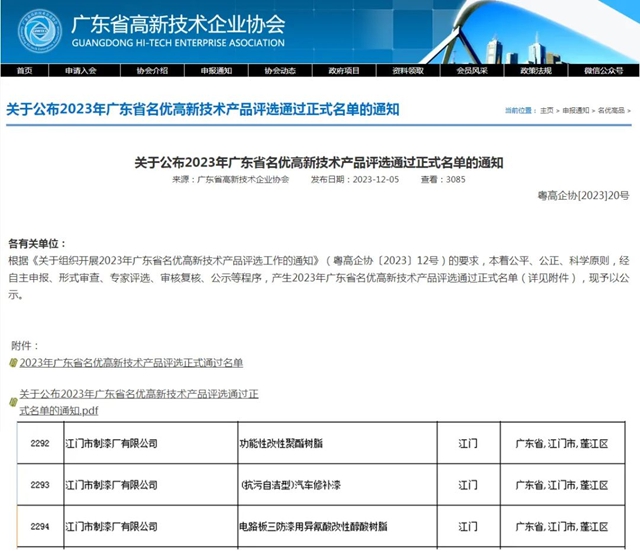The width and height of the screenshot is (640, 556).
Task: Click table cell 2292
Action: tap(40, 443)
